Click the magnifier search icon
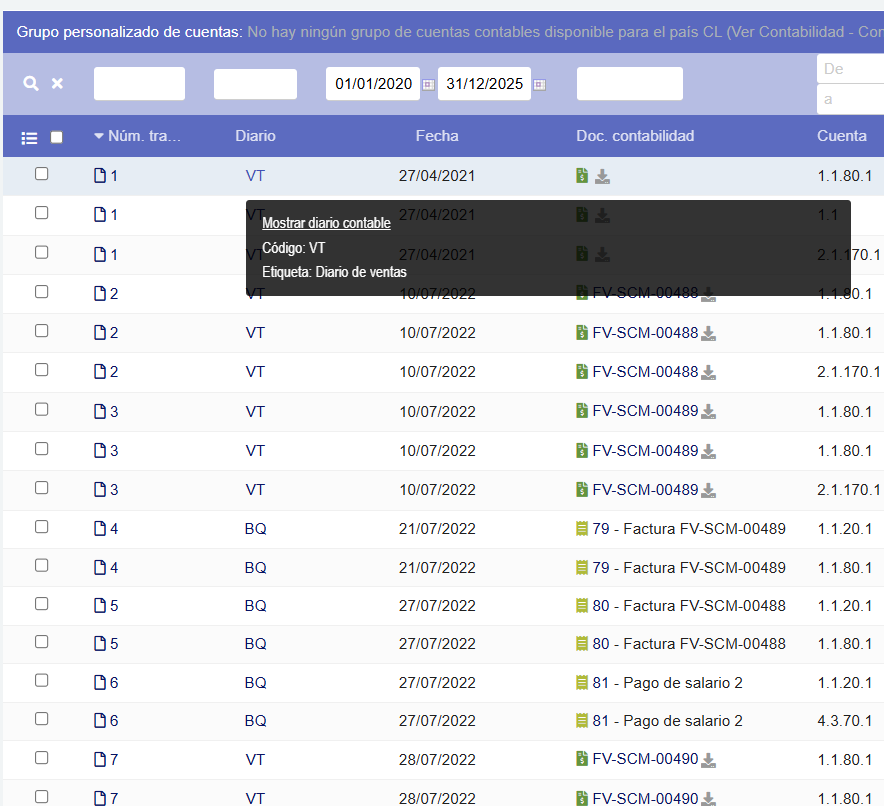 [31, 84]
